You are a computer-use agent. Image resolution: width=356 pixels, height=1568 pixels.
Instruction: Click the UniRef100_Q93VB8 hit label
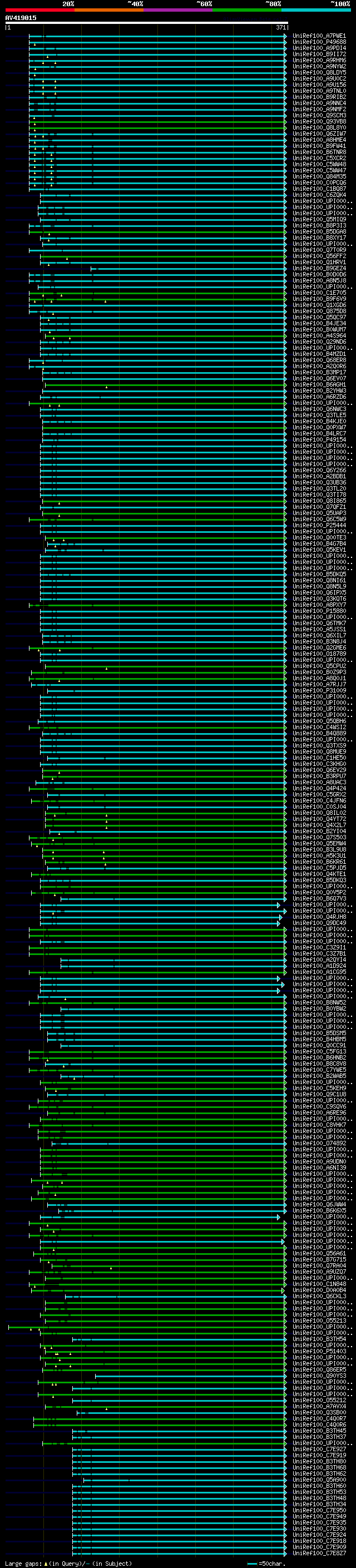(319, 121)
